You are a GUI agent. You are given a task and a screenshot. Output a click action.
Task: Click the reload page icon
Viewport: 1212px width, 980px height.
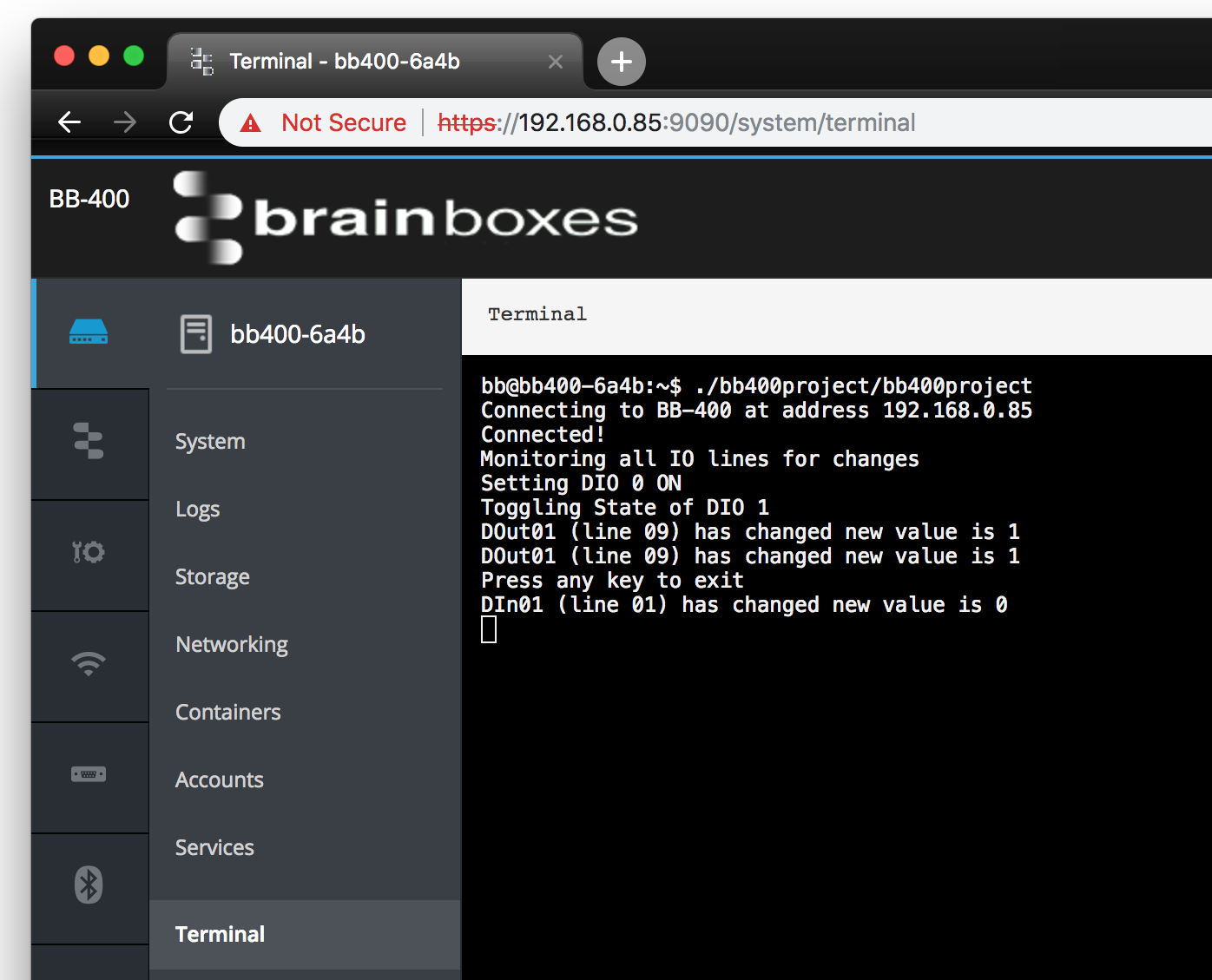tap(180, 122)
